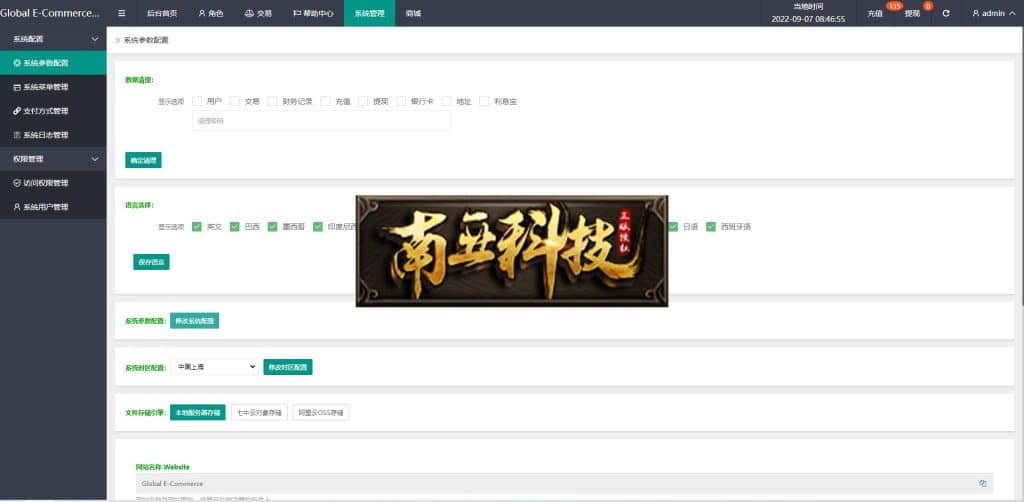Check the 地址 checkbox
Image resolution: width=1024 pixels, height=502 pixels.
pos(446,101)
